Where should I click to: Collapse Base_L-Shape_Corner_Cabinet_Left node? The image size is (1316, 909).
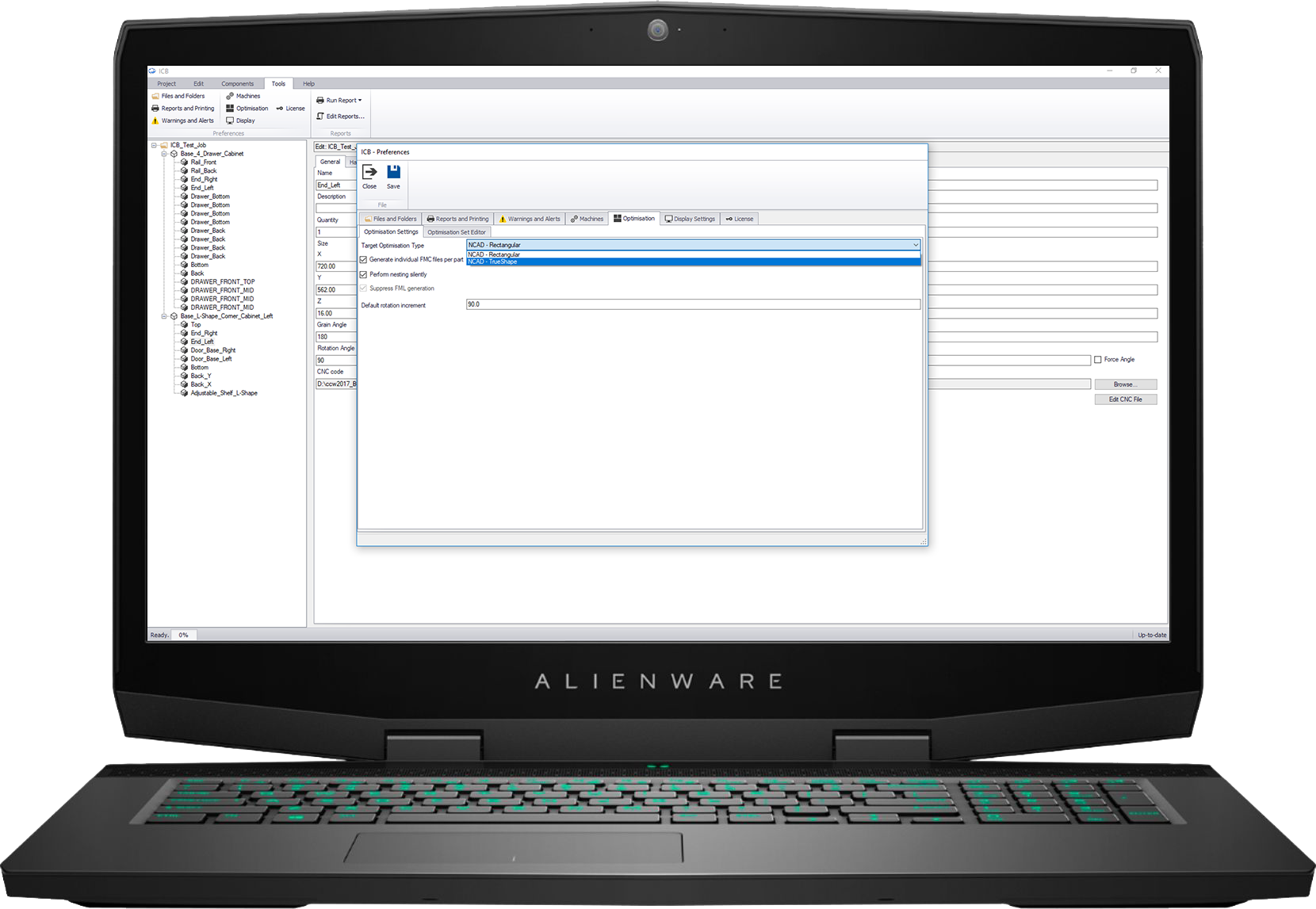164,316
